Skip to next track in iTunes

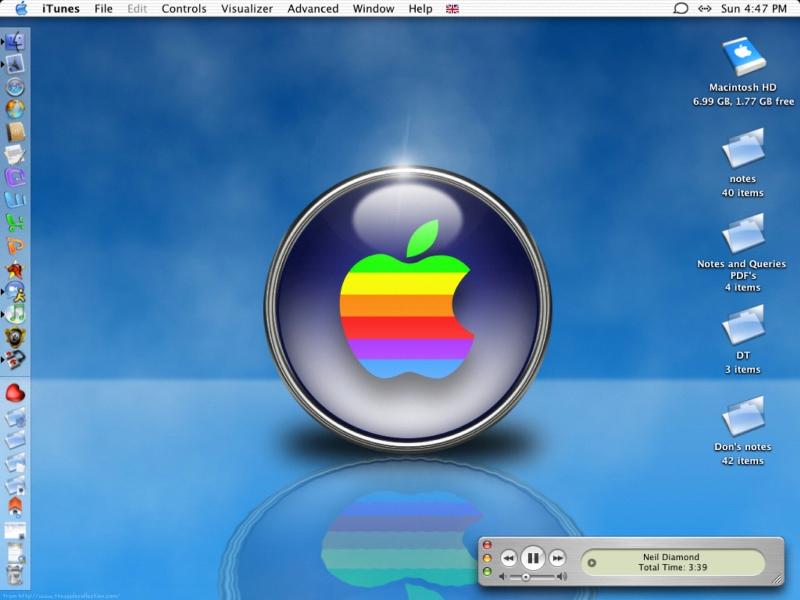pos(558,558)
